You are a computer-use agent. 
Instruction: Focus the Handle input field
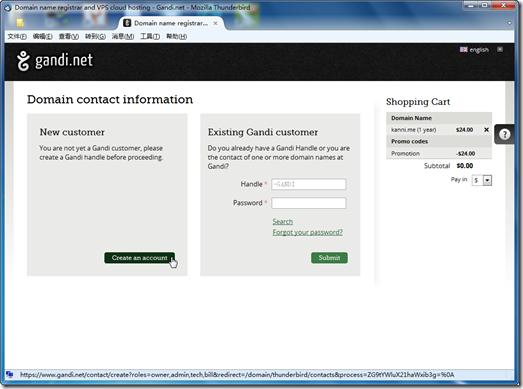(x=309, y=184)
